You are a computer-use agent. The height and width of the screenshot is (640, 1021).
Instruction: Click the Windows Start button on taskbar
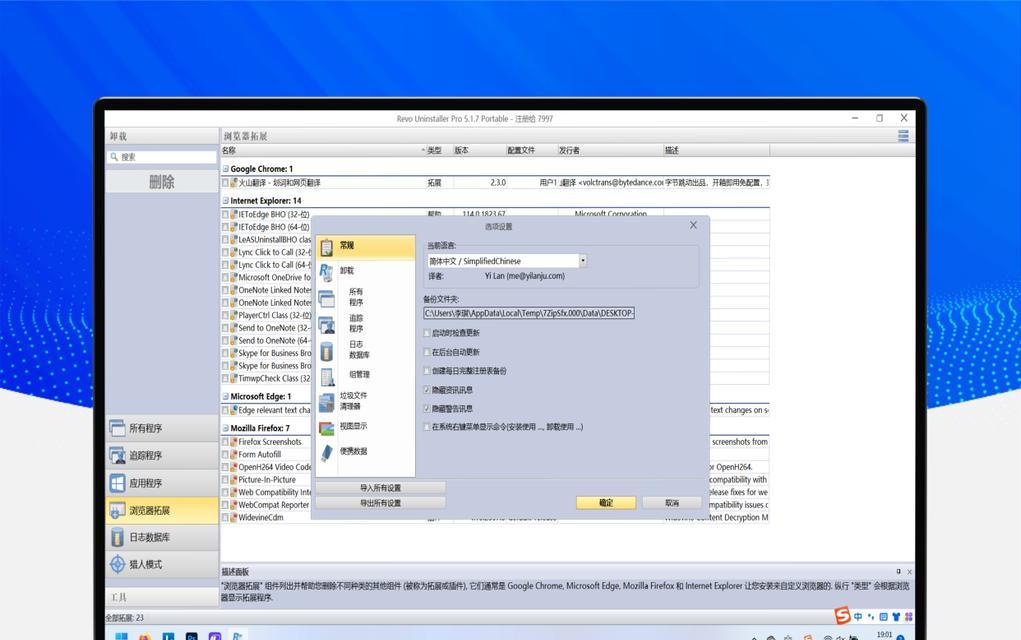coord(121,636)
